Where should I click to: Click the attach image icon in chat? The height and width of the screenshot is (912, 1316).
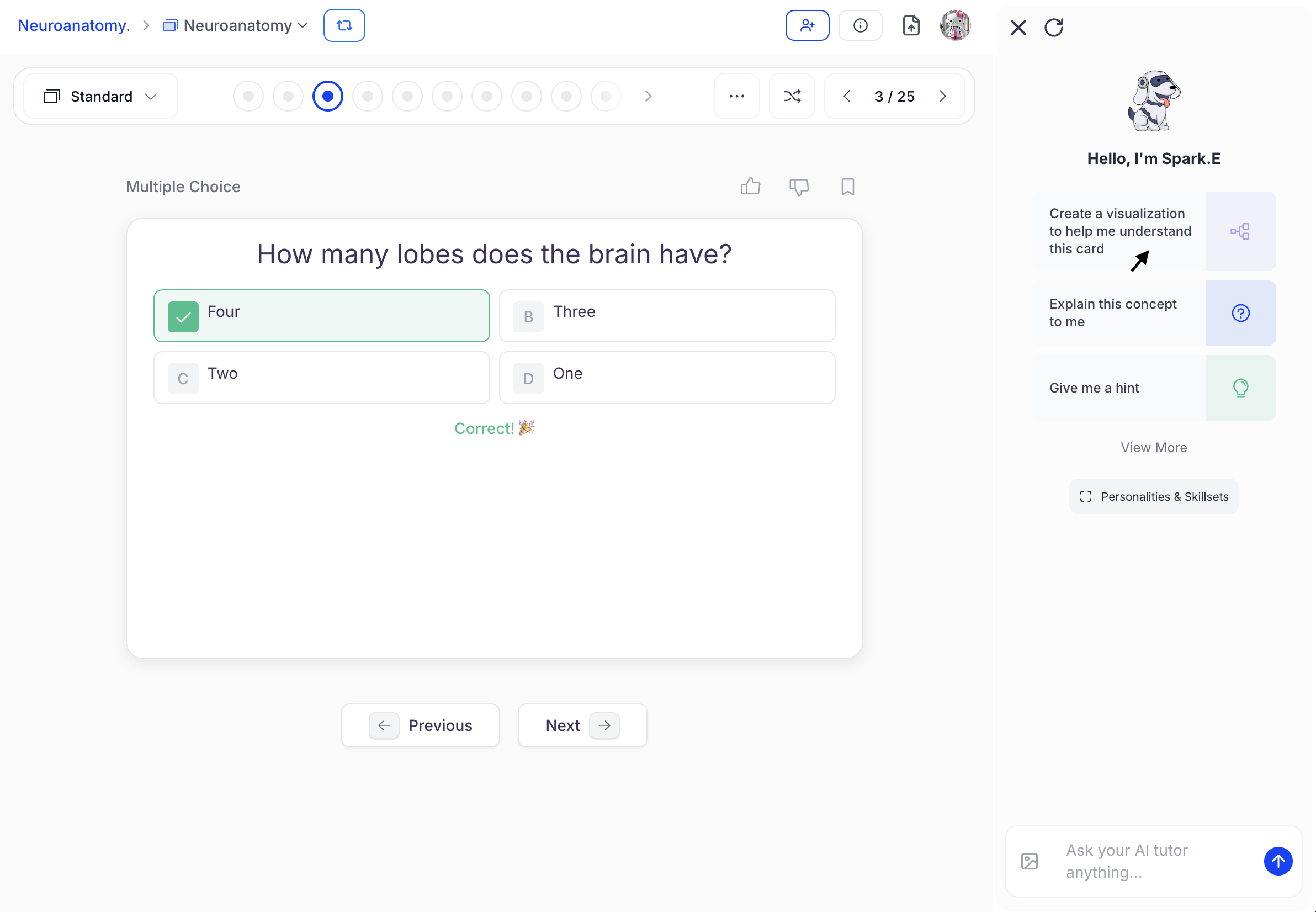(1029, 861)
